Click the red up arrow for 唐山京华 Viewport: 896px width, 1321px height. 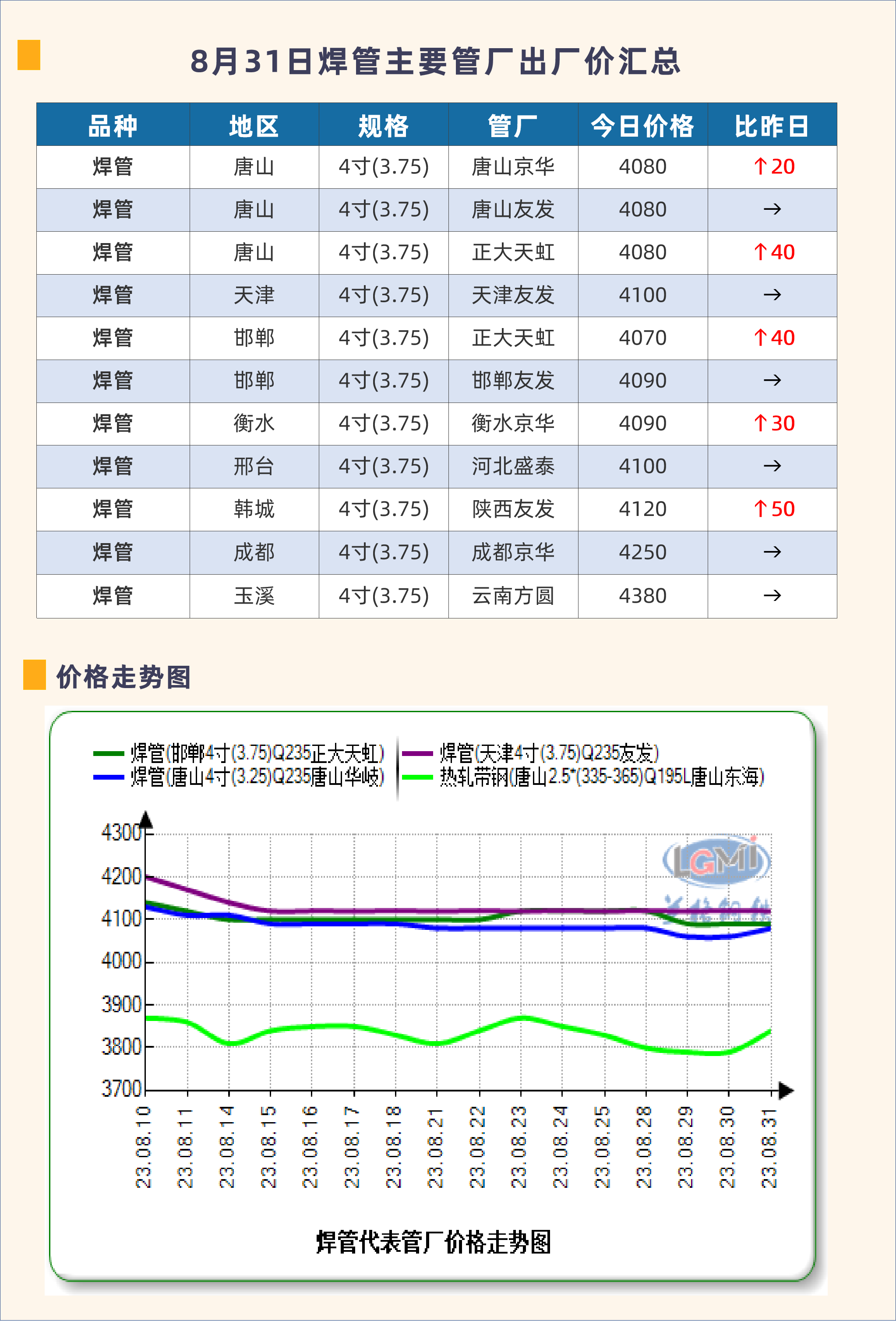click(760, 166)
